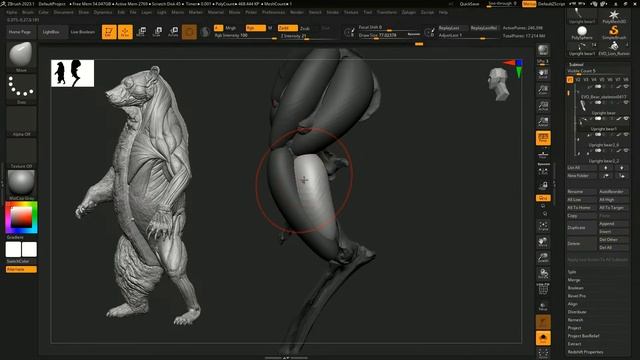Select the Scale gizmo icon
The height and width of the screenshot is (360, 640).
157,32
